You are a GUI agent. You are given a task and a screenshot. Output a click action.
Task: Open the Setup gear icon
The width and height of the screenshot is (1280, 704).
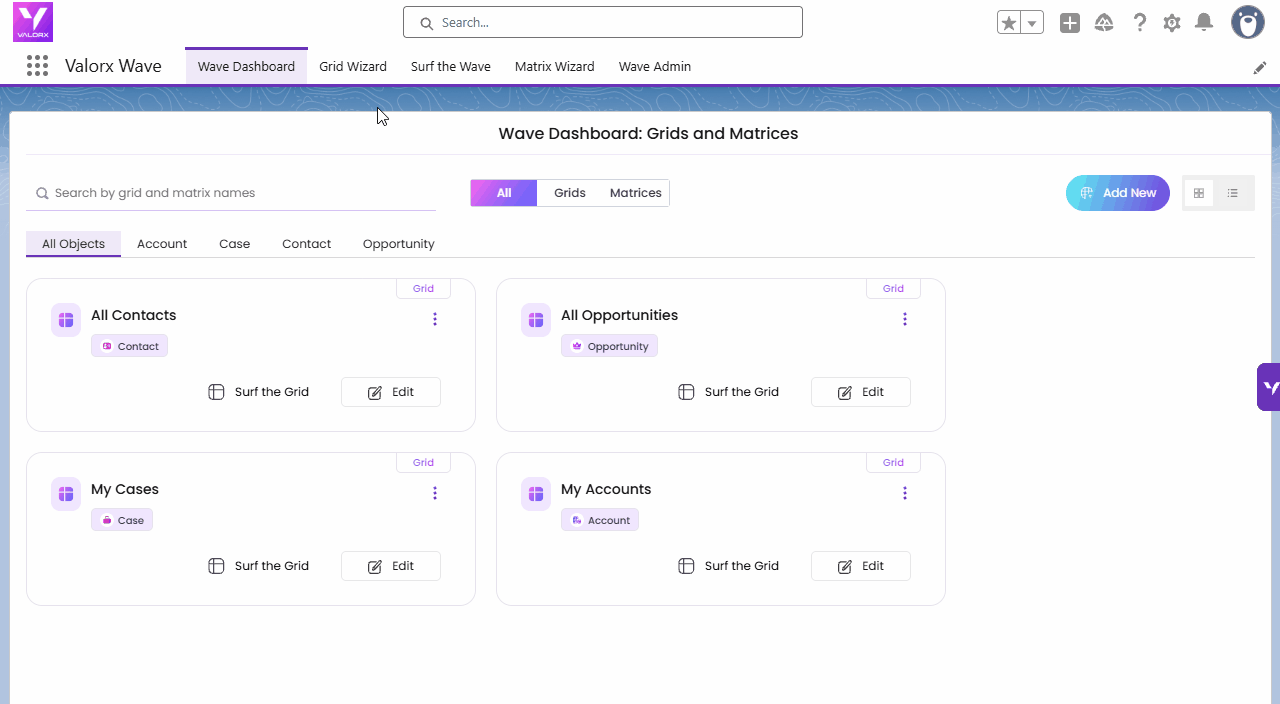pyautogui.click(x=1172, y=23)
